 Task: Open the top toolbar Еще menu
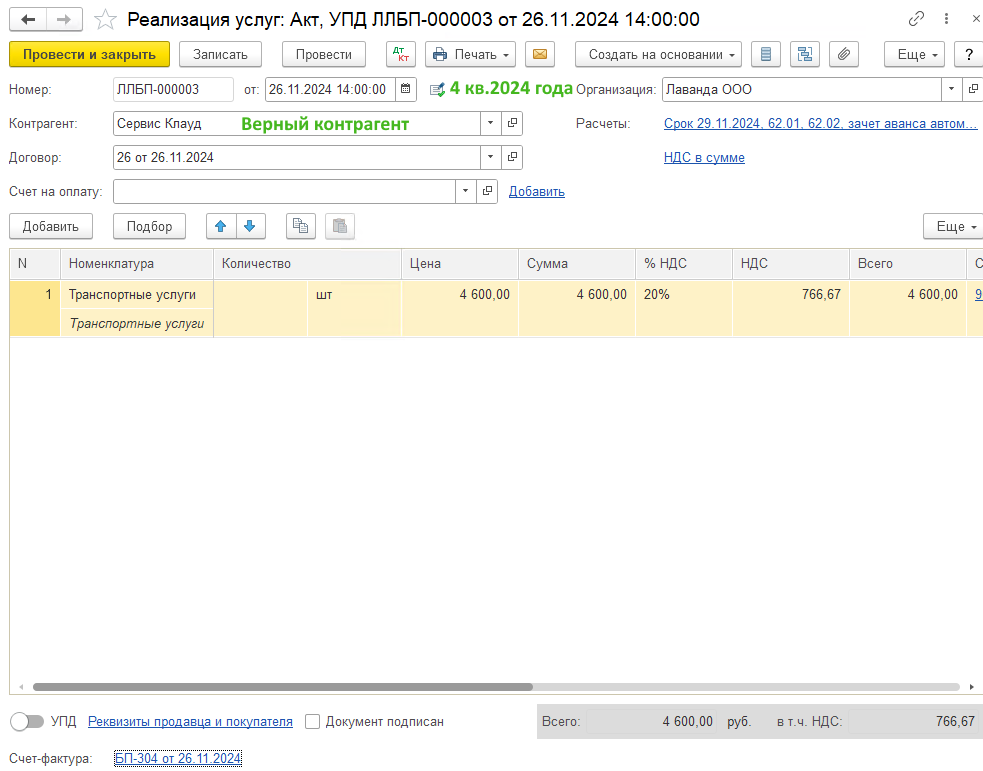click(914, 55)
